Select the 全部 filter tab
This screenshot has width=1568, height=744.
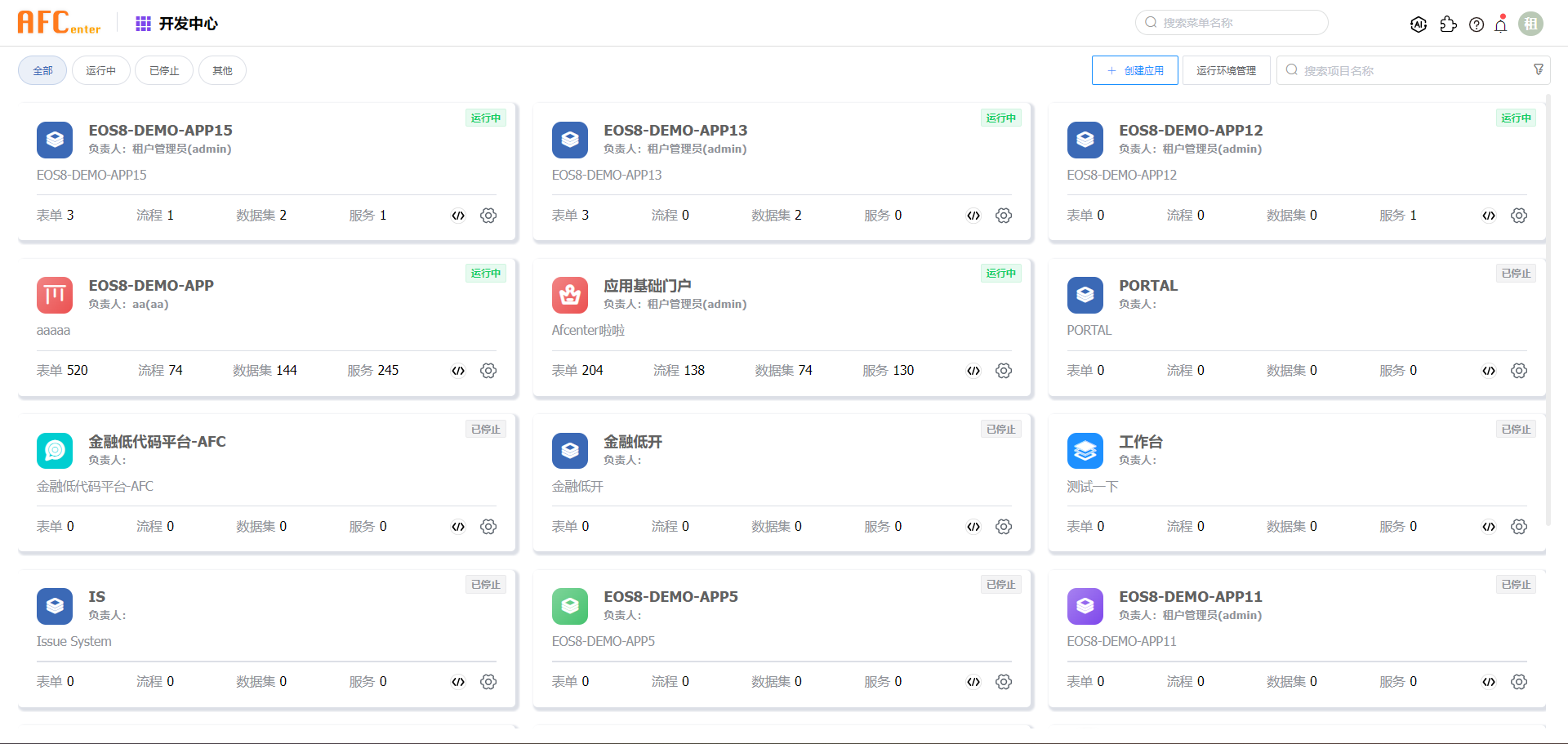[42, 71]
